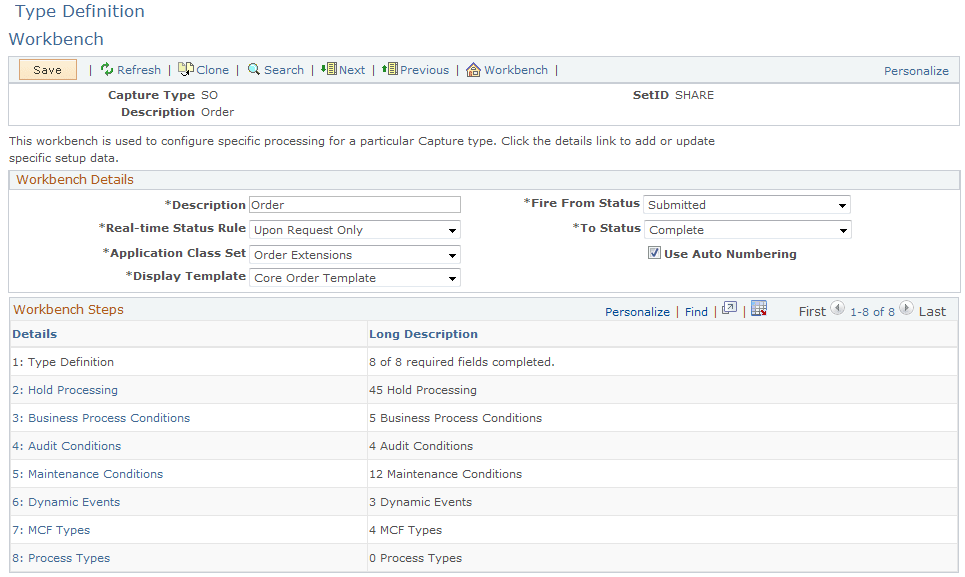
Task: Uncheck the Use Auto Numbering checkbox
Action: 654,253
